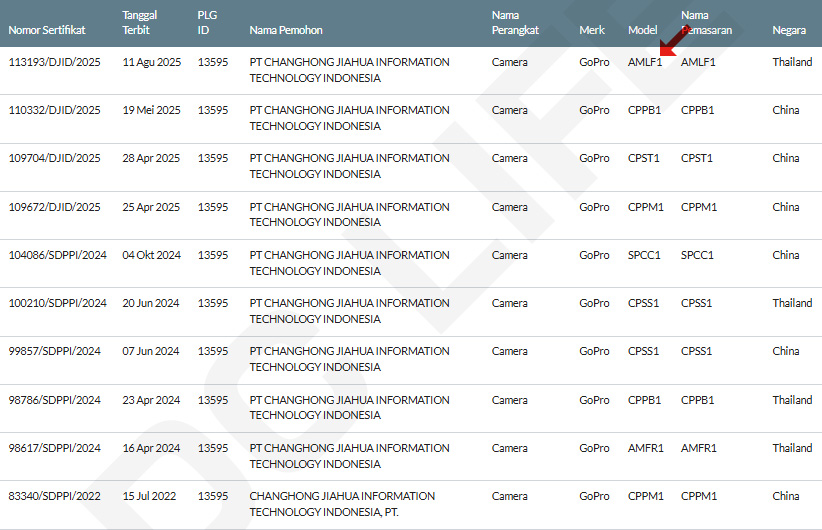This screenshot has width=822, height=530.
Task: Click AMFR1 in the Nama Pemasaran column
Action: (699, 448)
